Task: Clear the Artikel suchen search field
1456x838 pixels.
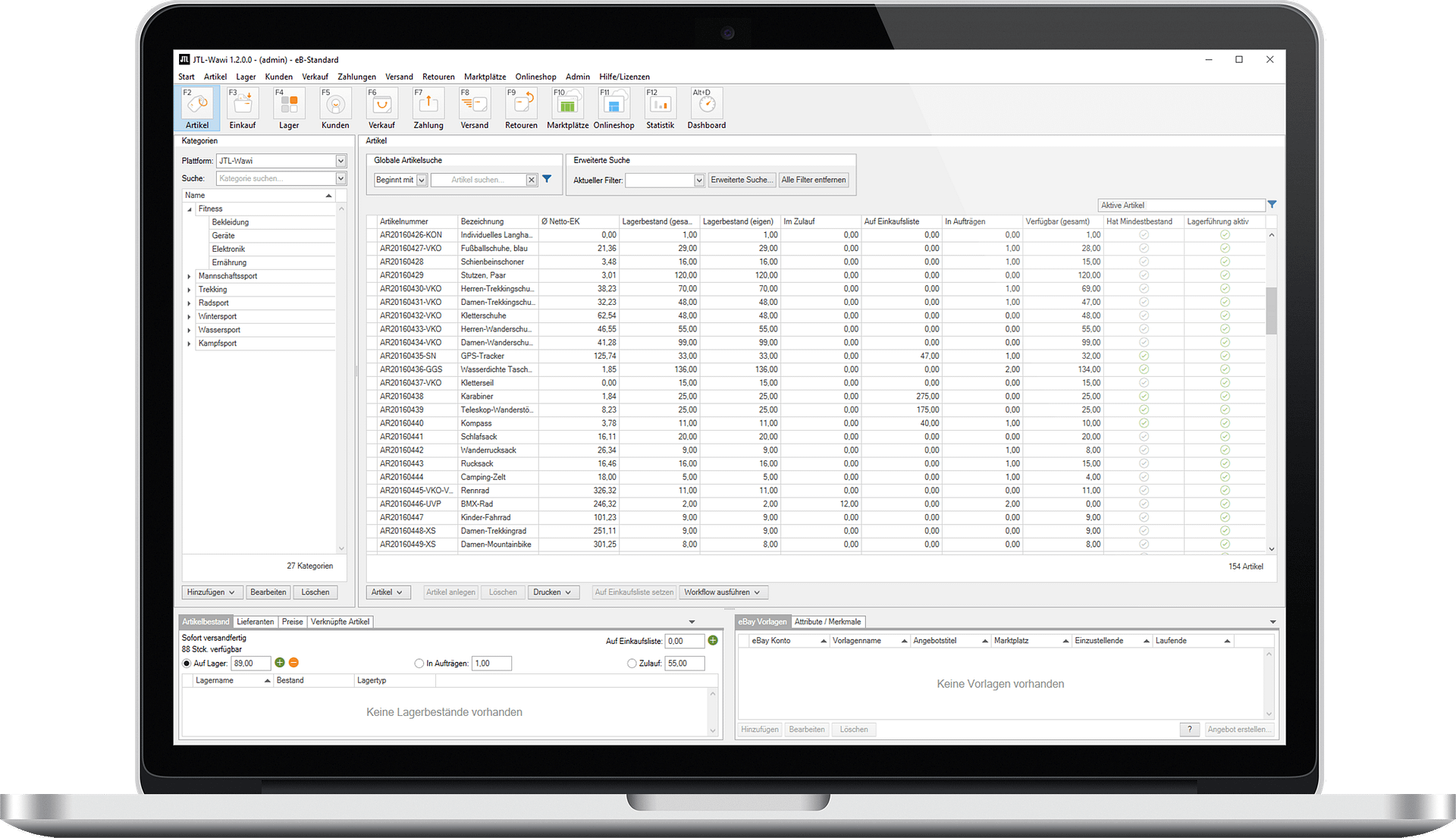Action: click(532, 180)
